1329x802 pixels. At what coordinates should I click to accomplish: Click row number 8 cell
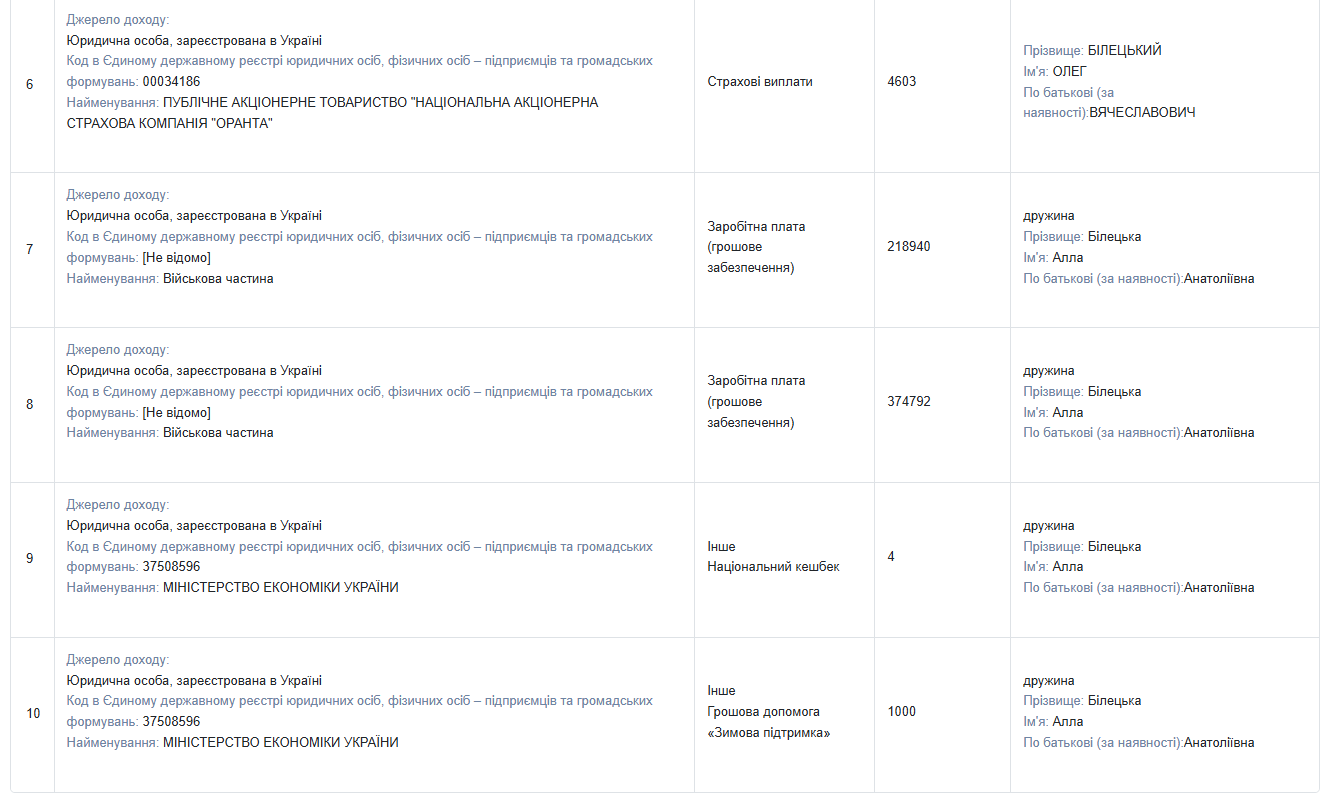point(30,405)
